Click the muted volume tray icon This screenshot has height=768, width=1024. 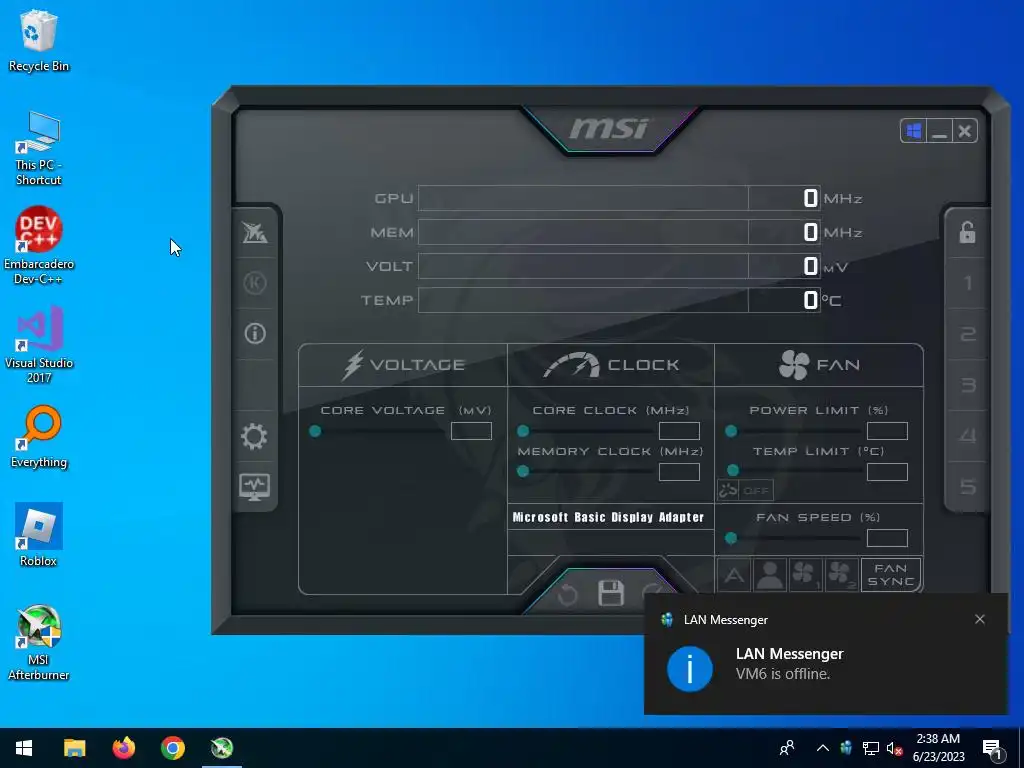click(x=894, y=748)
